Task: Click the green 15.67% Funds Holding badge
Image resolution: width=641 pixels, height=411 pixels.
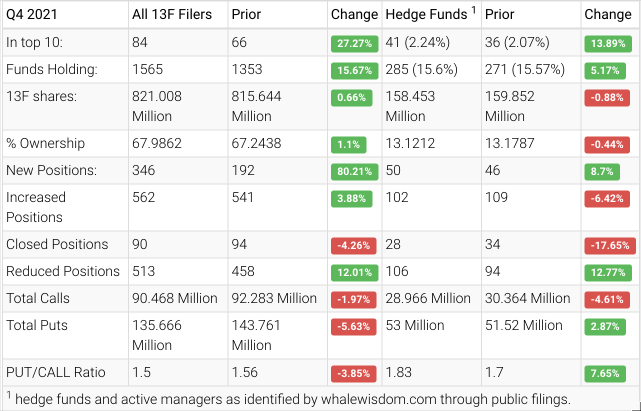Action: tap(353, 72)
